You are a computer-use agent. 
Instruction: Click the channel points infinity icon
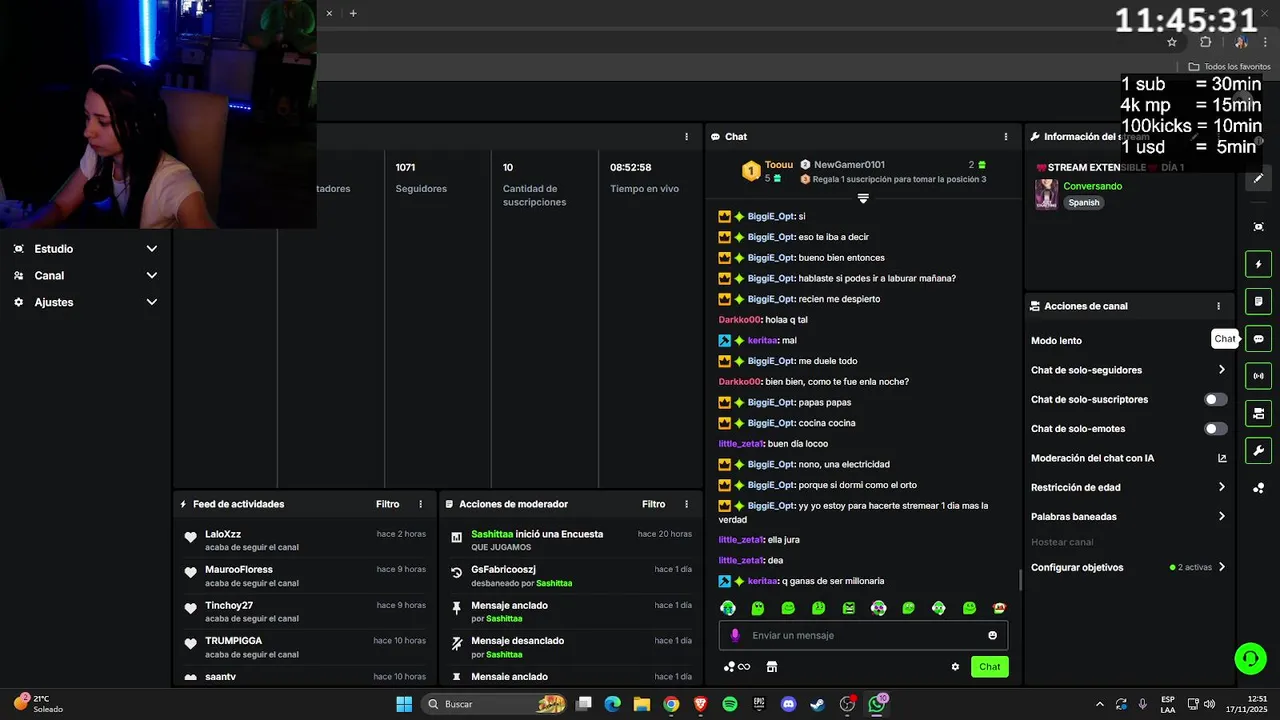click(737, 667)
